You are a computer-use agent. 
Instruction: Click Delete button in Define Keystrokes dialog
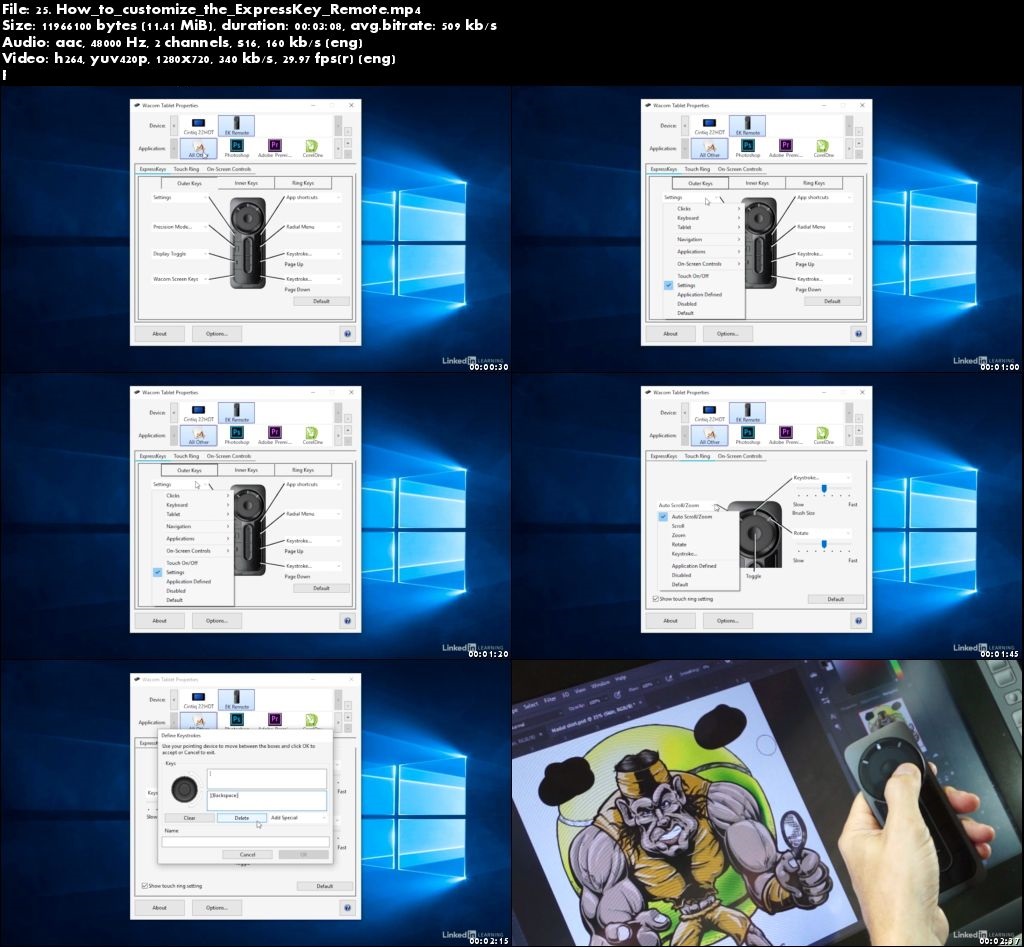coord(242,818)
